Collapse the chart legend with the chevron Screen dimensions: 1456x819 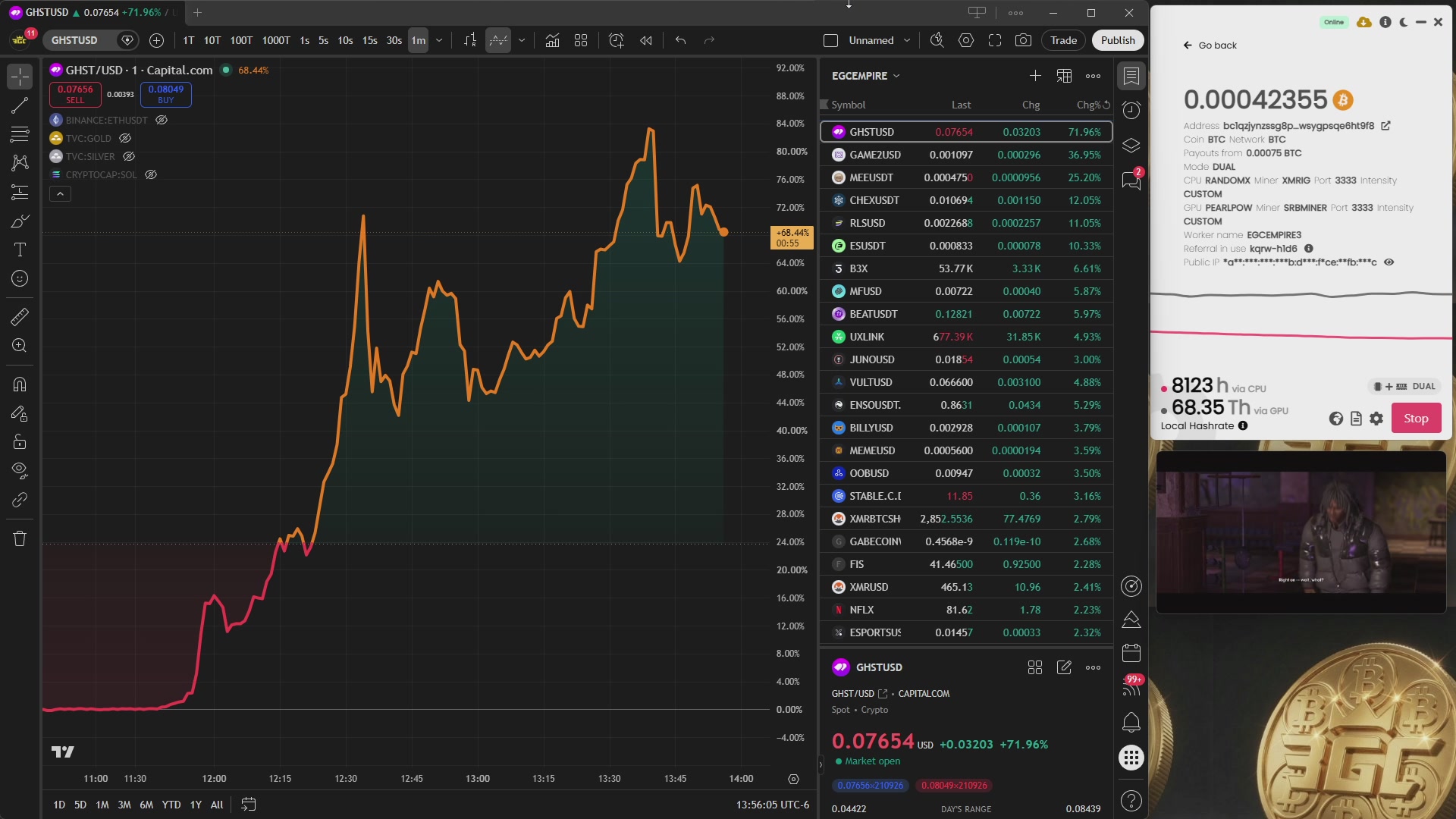click(x=60, y=194)
